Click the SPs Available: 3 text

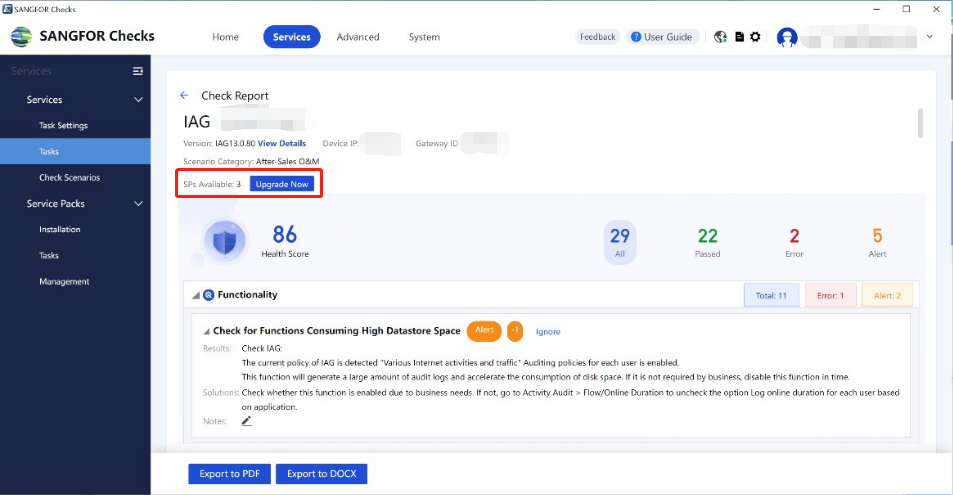tap(212, 184)
